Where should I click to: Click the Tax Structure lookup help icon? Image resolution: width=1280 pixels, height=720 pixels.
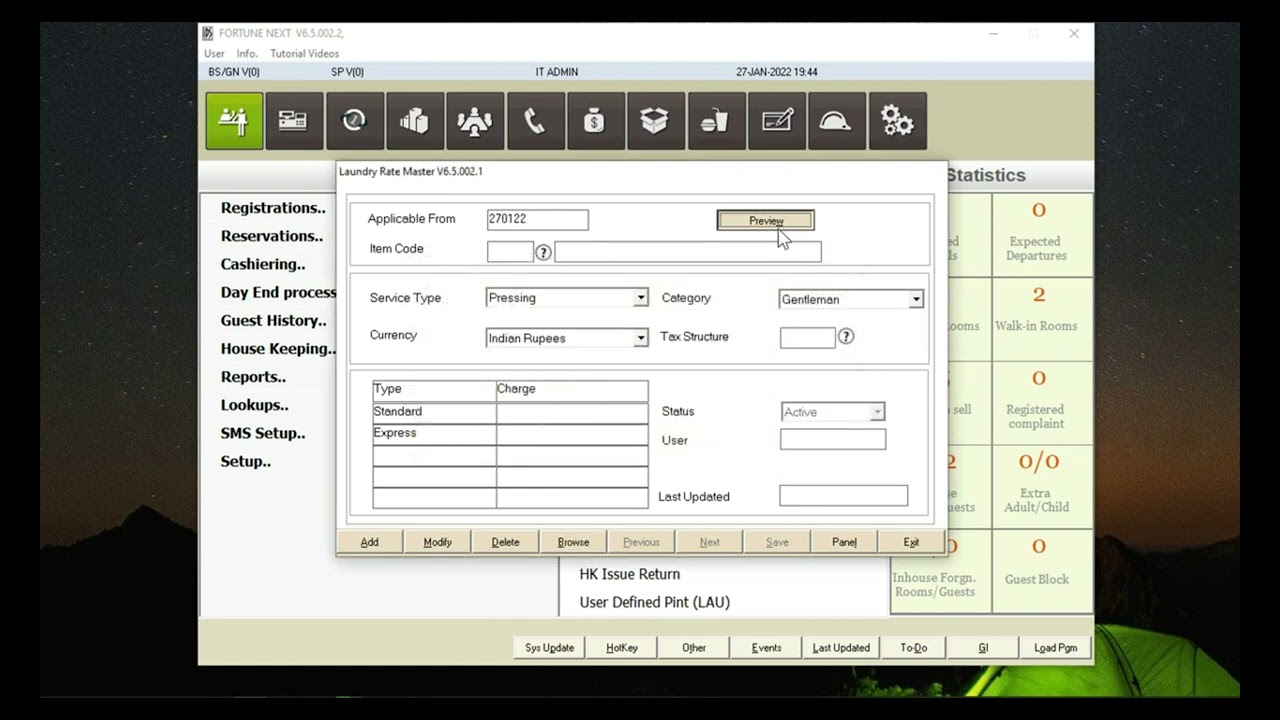click(846, 337)
